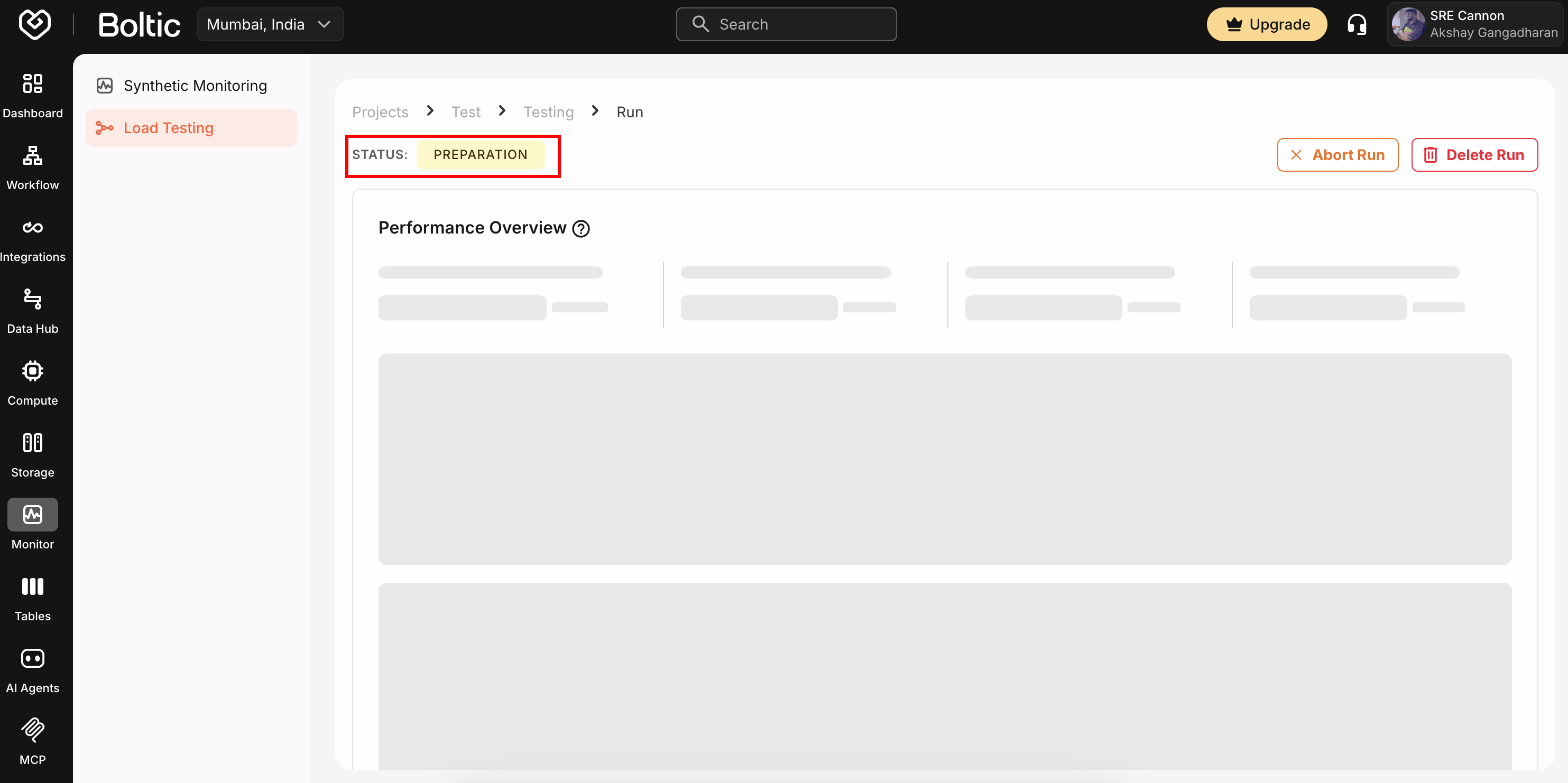Image resolution: width=1568 pixels, height=783 pixels.
Task: Open the Storage sidebar icon
Action: [x=32, y=443]
